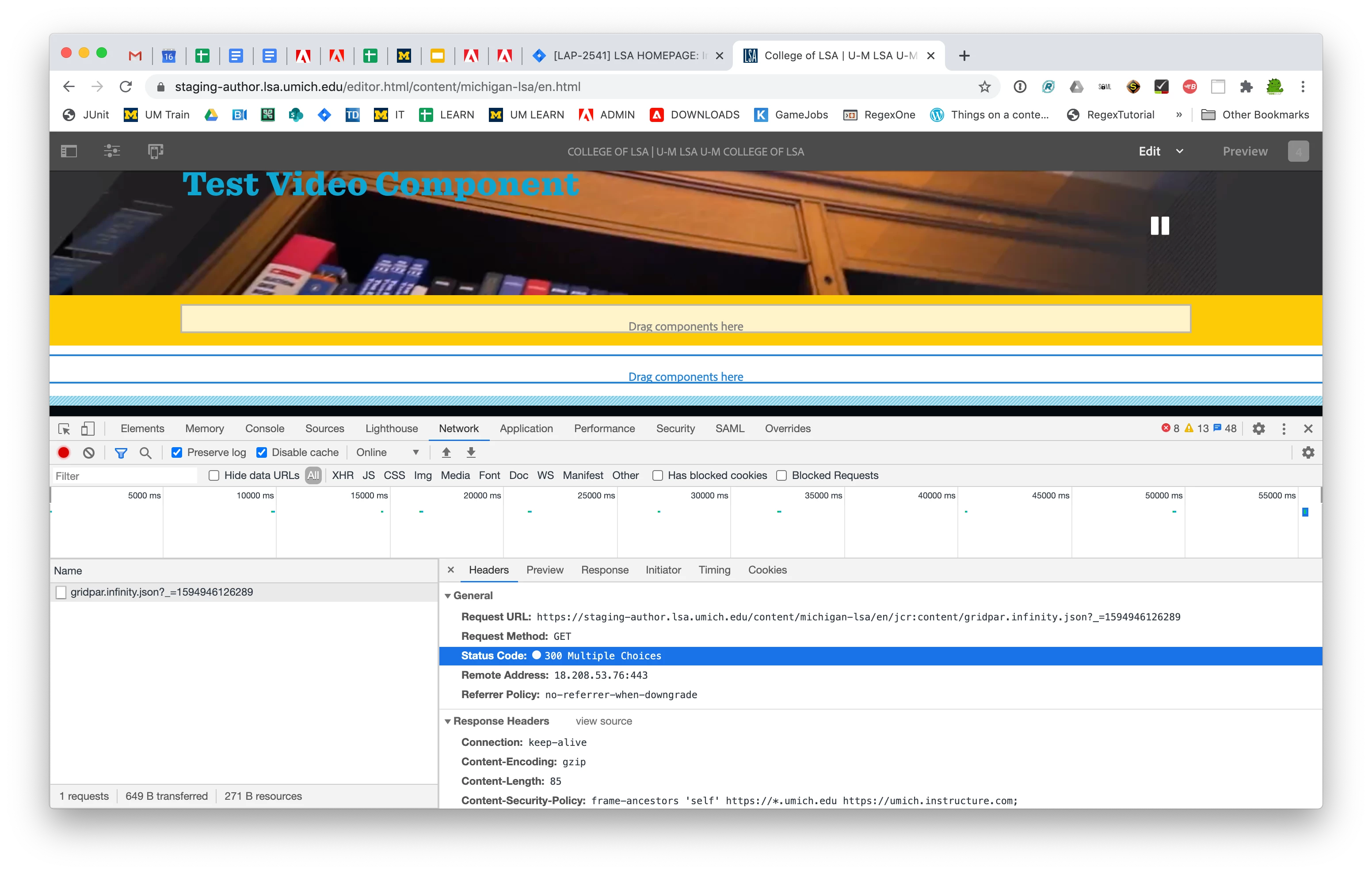Image resolution: width=1372 pixels, height=874 pixels.
Task: Open the Online throttling dropdown
Action: tap(388, 452)
